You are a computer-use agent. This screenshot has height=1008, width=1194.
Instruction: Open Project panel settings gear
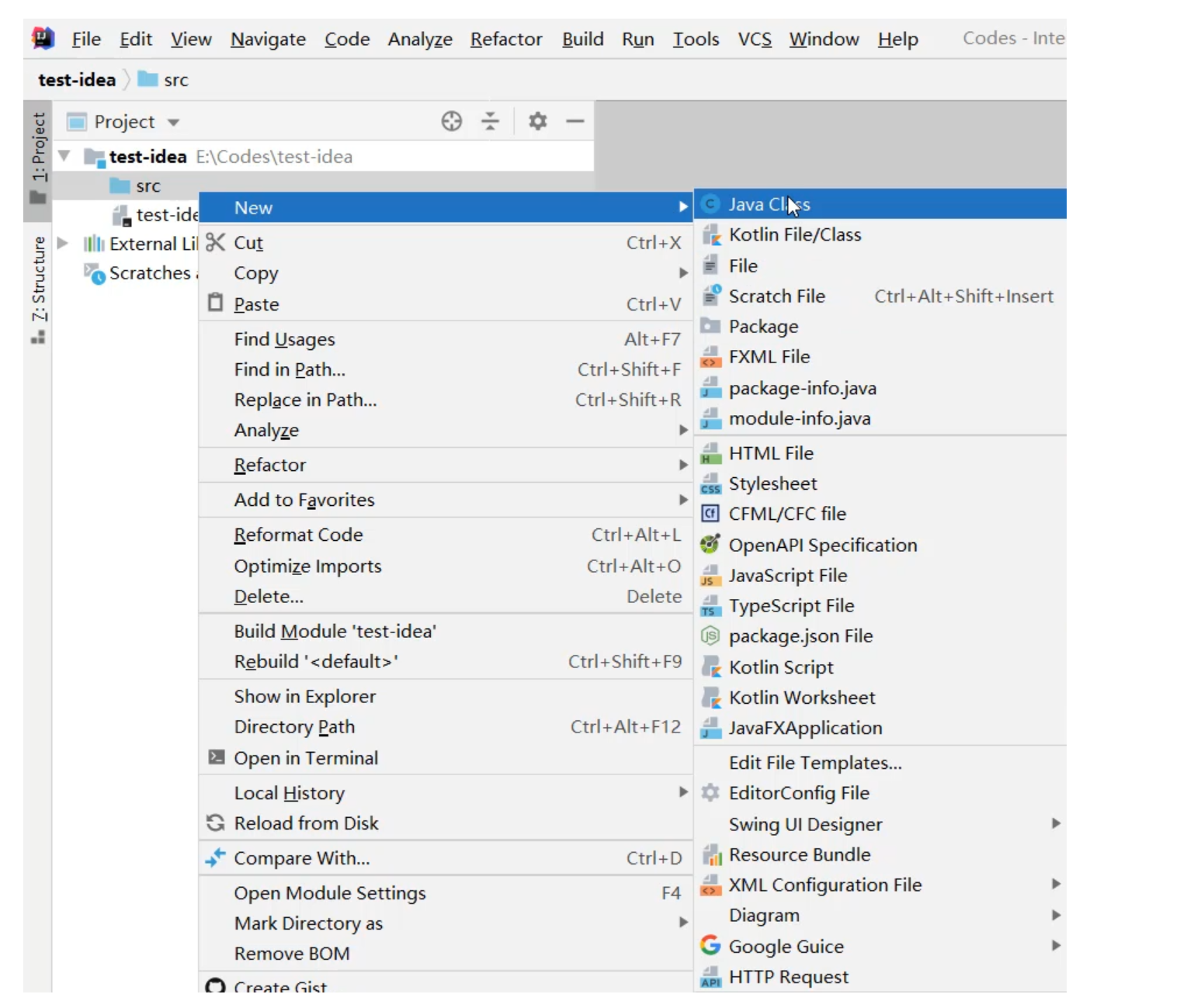click(537, 121)
